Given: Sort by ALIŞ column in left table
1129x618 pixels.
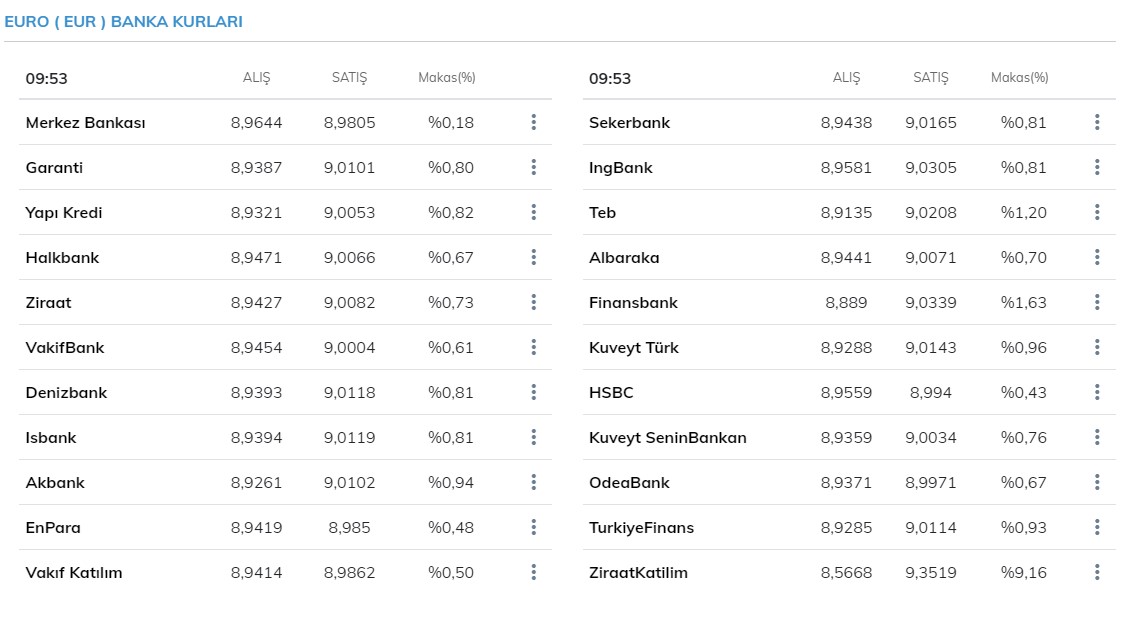Looking at the screenshot, I should pyautogui.click(x=256, y=78).
